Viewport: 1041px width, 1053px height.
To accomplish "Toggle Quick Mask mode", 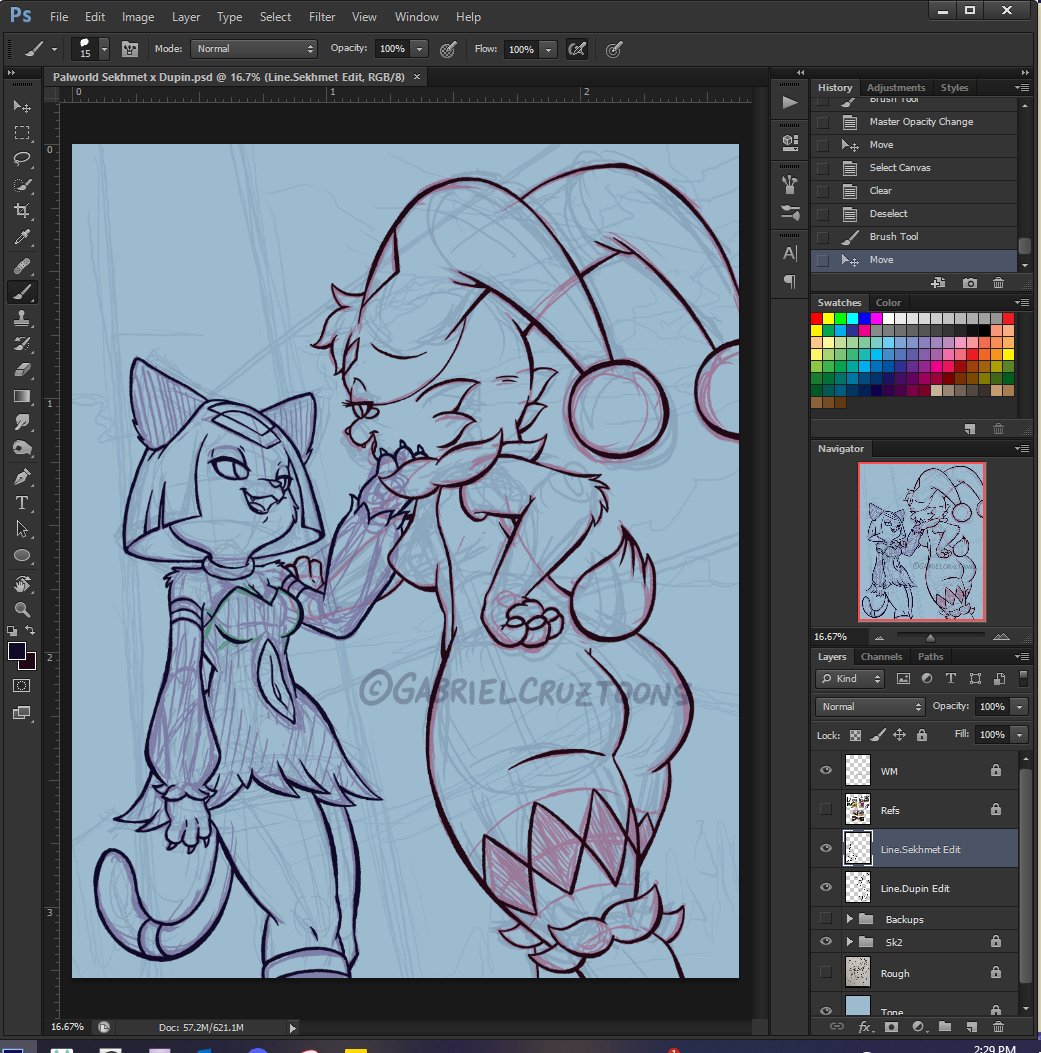I will (x=21, y=686).
